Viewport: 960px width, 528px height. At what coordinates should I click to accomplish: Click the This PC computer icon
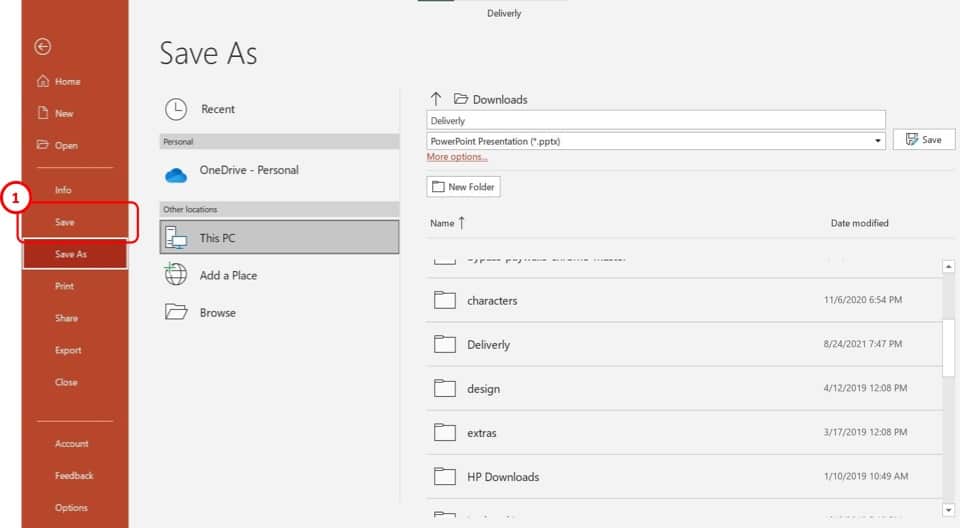point(176,238)
